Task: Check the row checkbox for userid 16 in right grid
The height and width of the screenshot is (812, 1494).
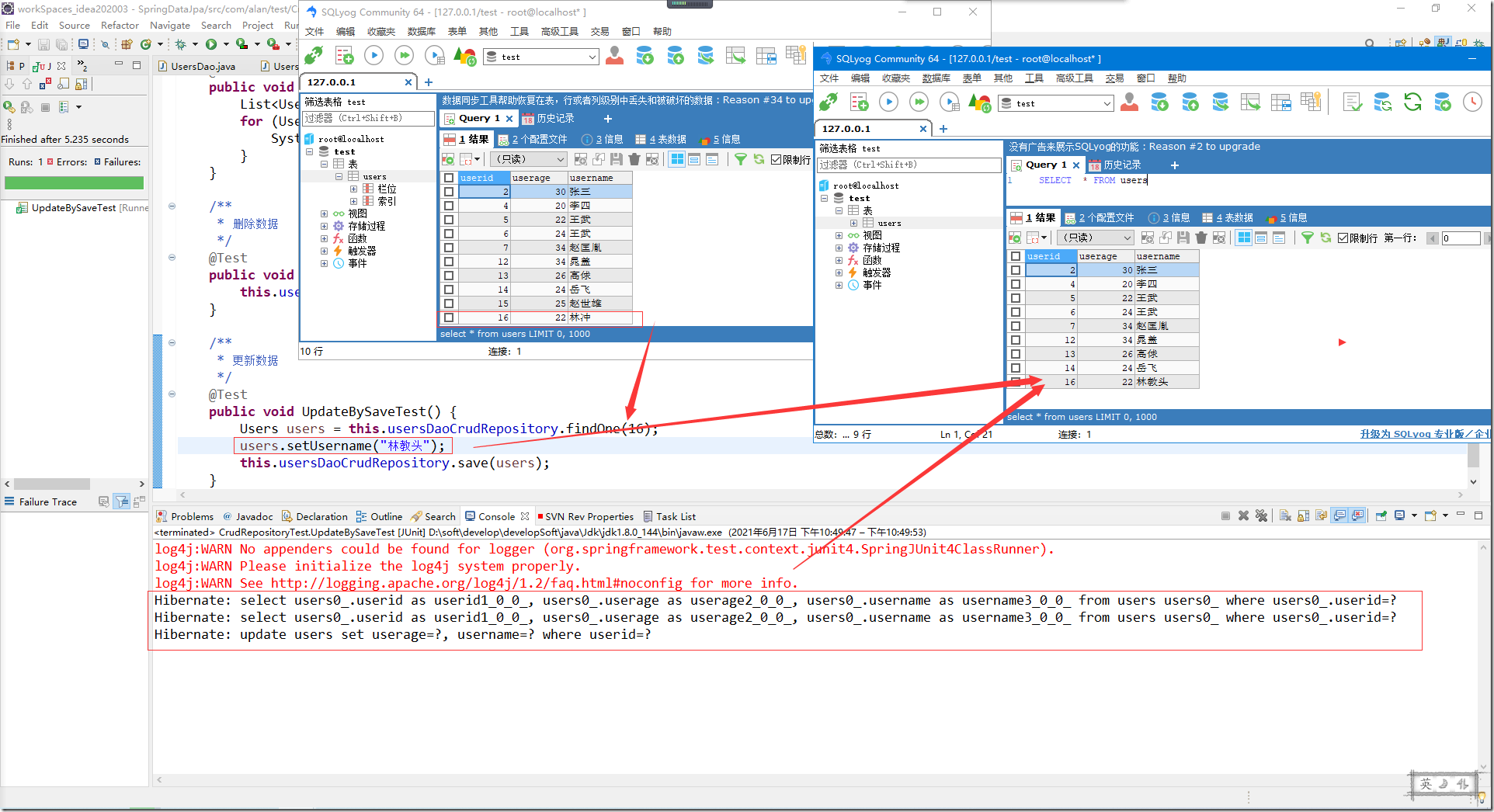Action: pyautogui.click(x=1016, y=382)
